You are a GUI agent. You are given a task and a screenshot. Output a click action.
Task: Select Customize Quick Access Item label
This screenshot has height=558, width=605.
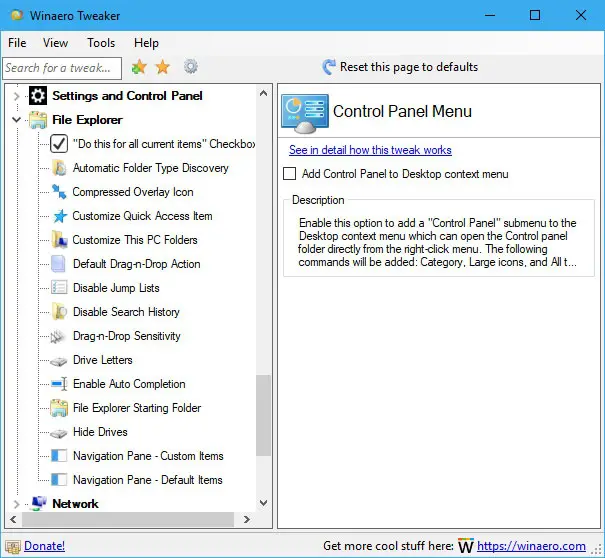click(x=142, y=216)
